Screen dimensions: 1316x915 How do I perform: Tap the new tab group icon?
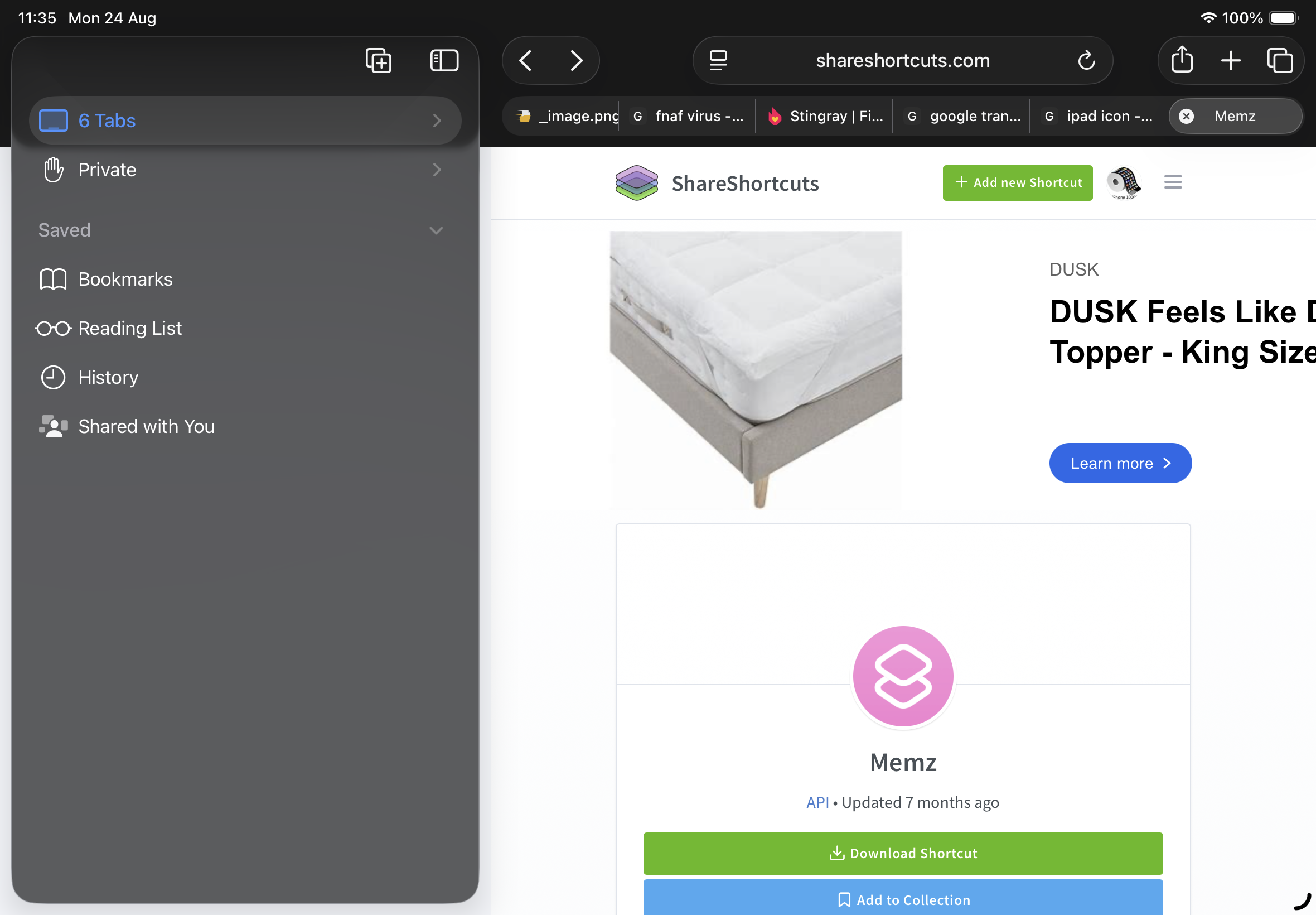coord(378,60)
